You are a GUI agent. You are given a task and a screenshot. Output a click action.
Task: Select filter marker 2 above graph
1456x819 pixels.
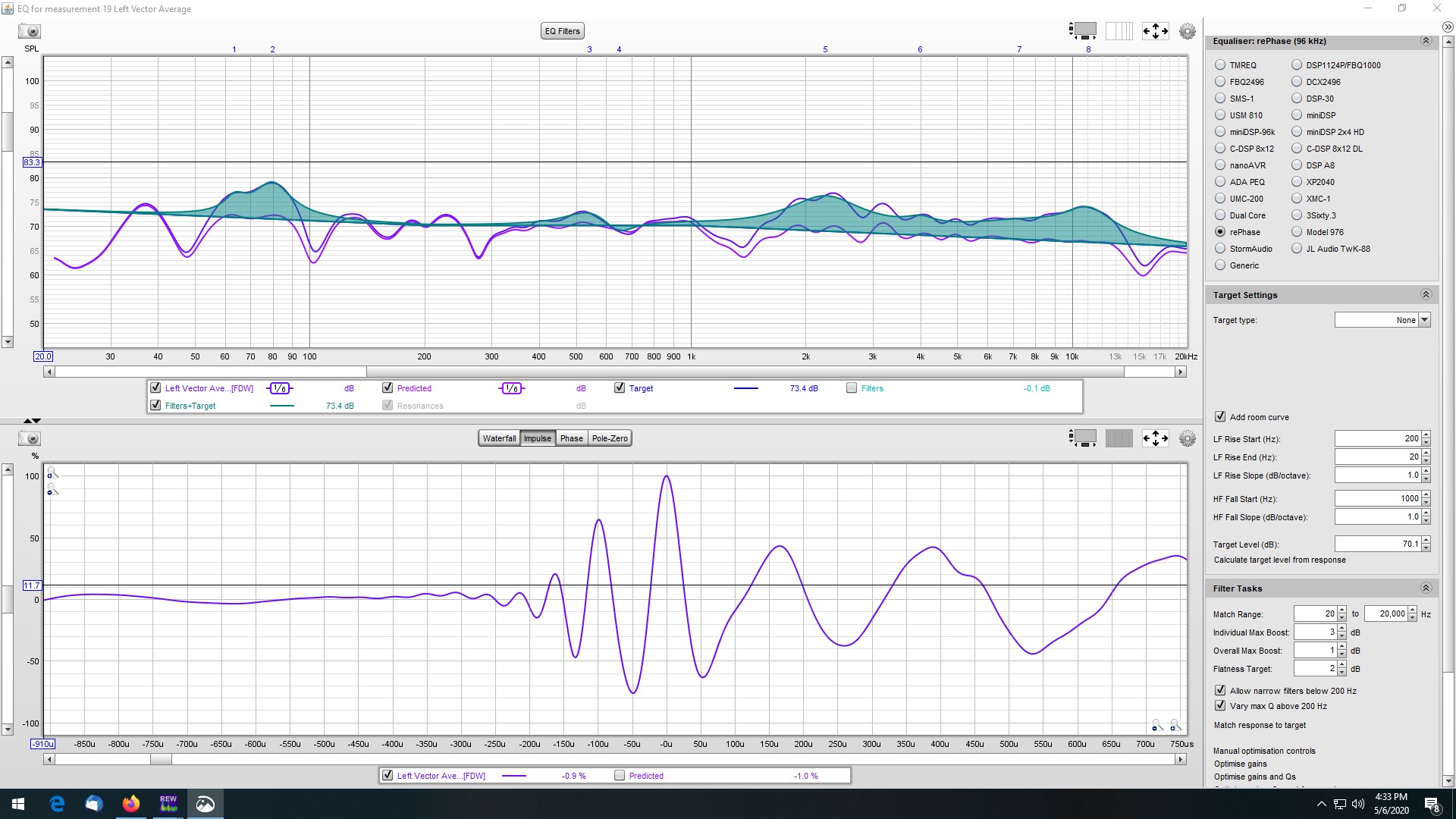tap(272, 49)
